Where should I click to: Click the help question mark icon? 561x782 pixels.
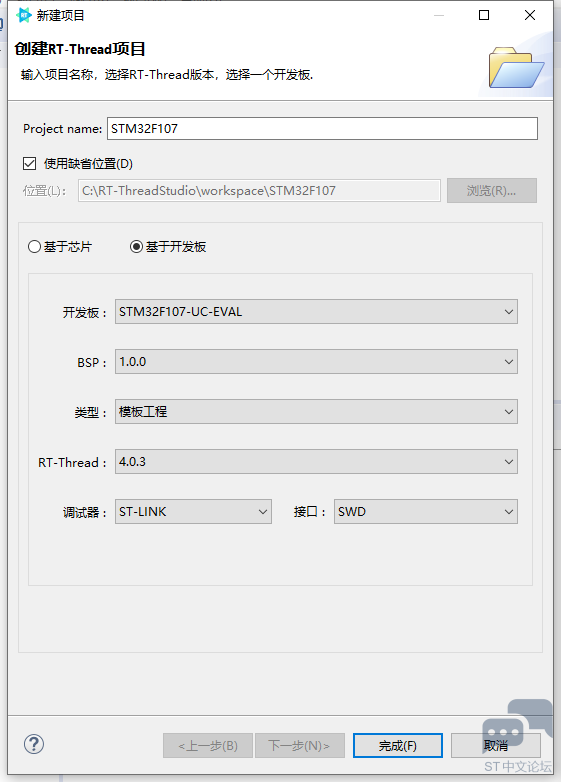coord(34,744)
